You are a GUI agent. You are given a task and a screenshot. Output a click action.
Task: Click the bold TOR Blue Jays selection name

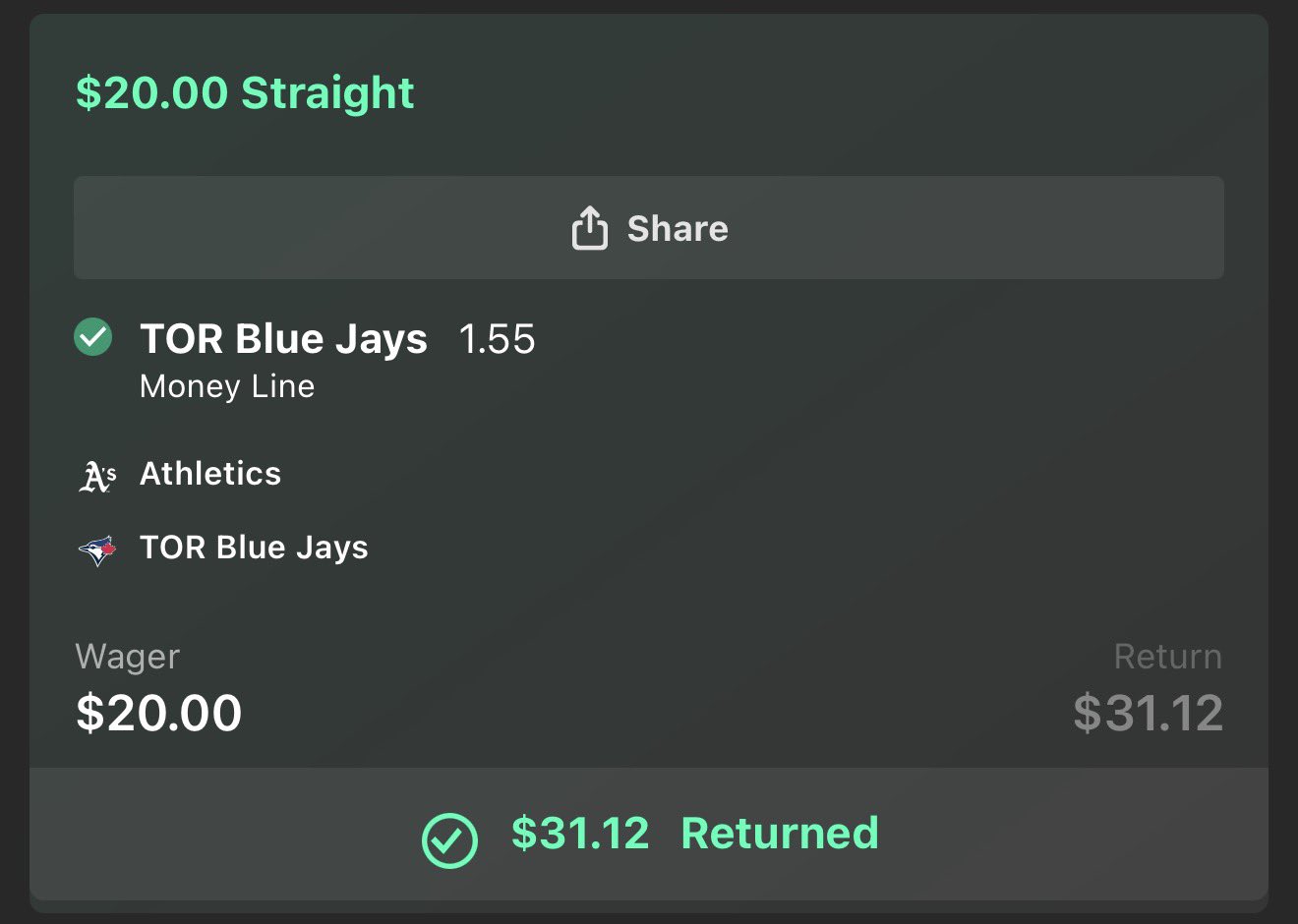[x=283, y=339]
